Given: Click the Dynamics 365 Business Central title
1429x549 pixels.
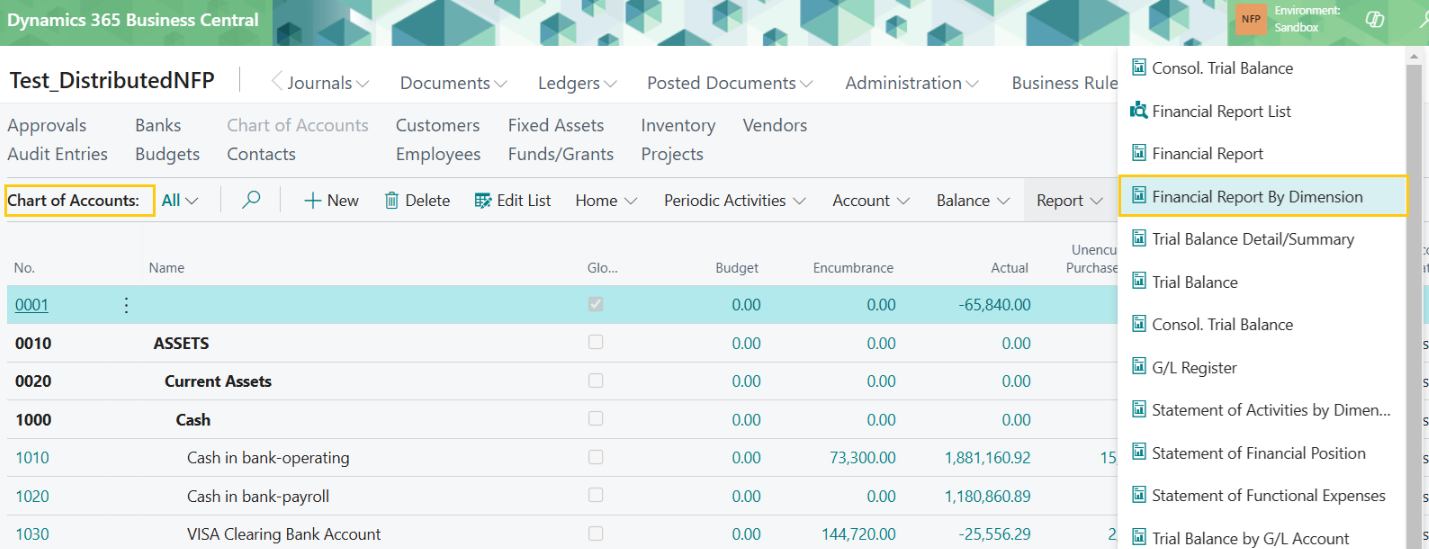Looking at the screenshot, I should (133, 20).
